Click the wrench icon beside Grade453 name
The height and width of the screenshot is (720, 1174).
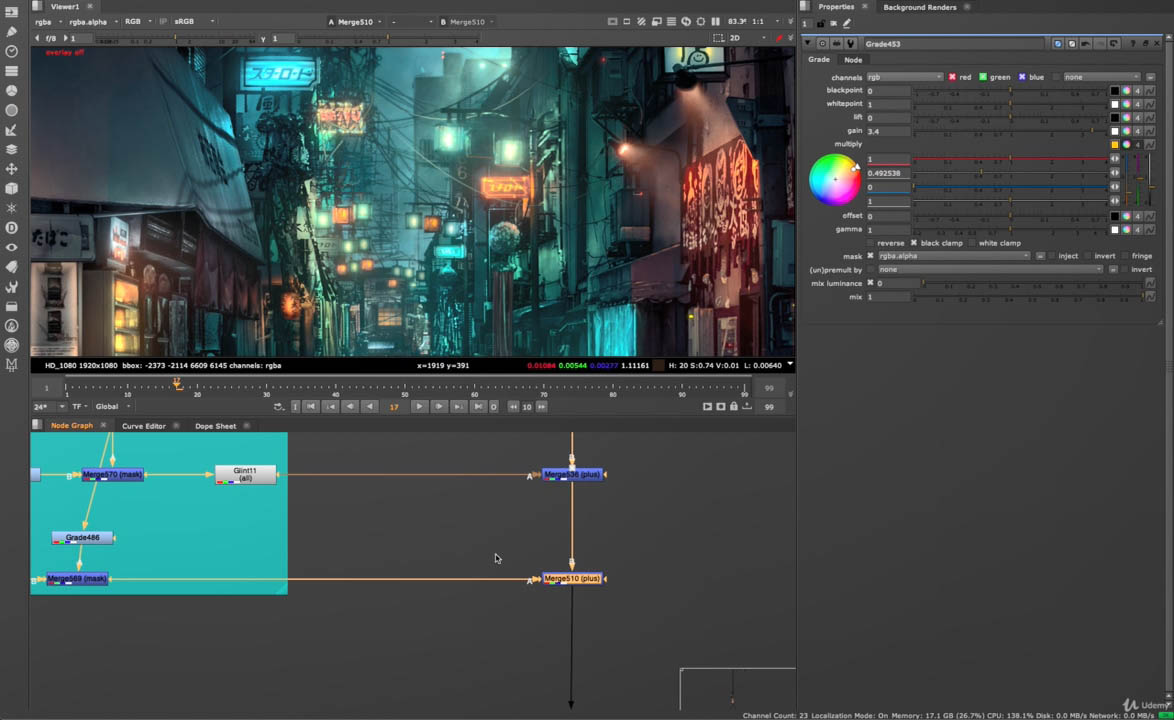(x=851, y=44)
